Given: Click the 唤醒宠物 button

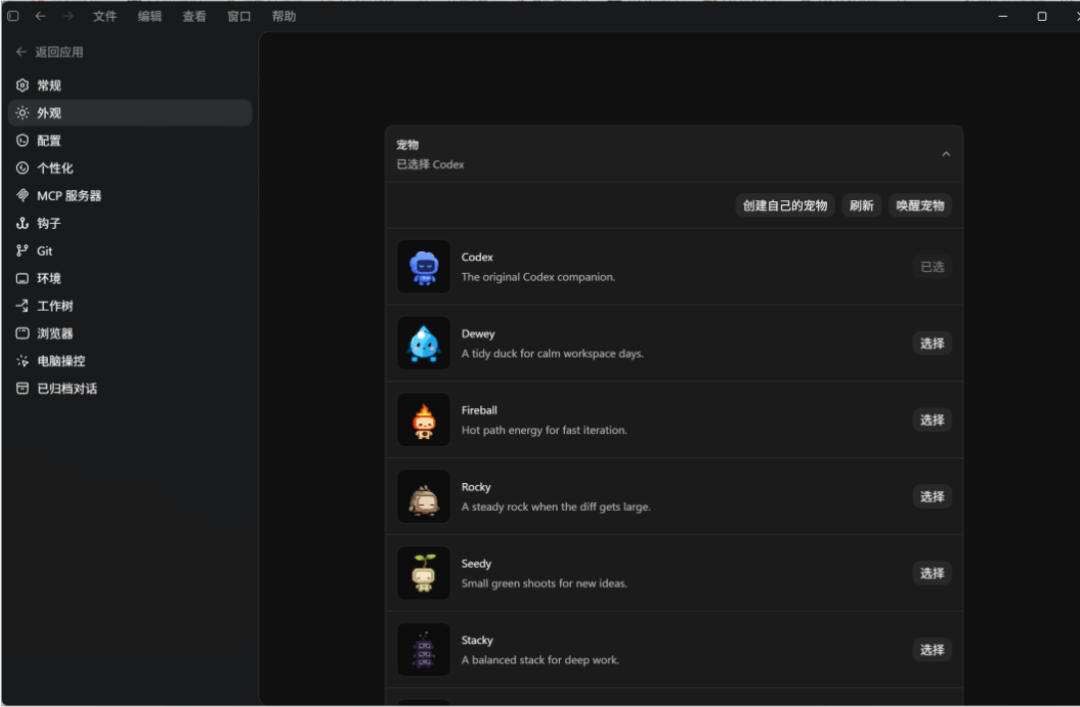Looking at the screenshot, I should click(x=920, y=205).
